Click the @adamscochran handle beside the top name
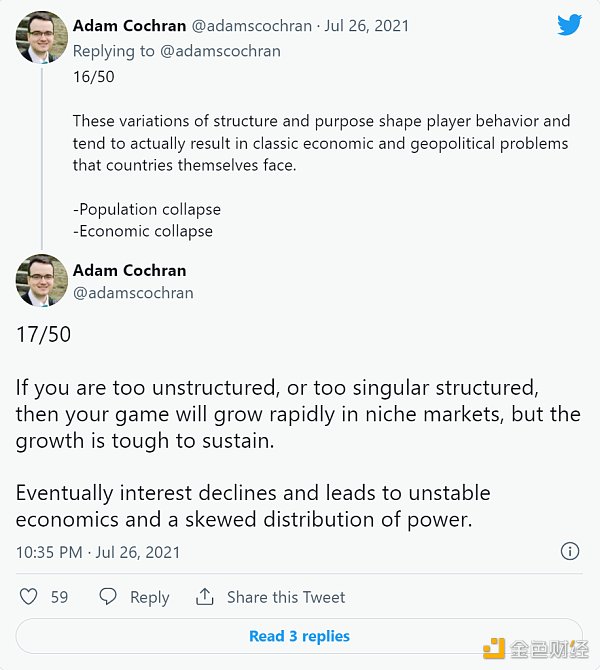Viewport: 600px width, 670px height. click(251, 26)
